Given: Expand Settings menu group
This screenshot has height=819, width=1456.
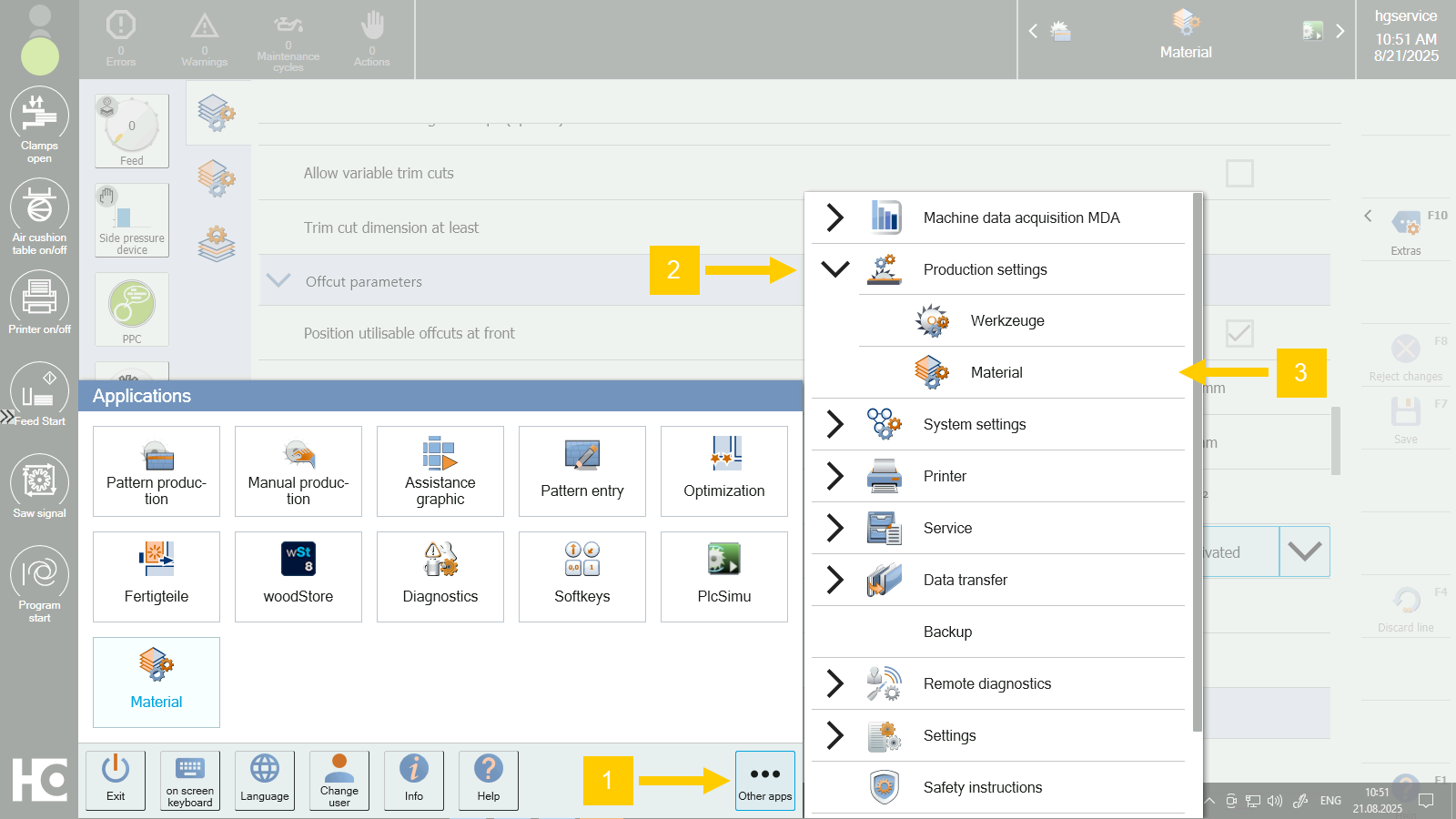Looking at the screenshot, I should pyautogui.click(x=834, y=735).
